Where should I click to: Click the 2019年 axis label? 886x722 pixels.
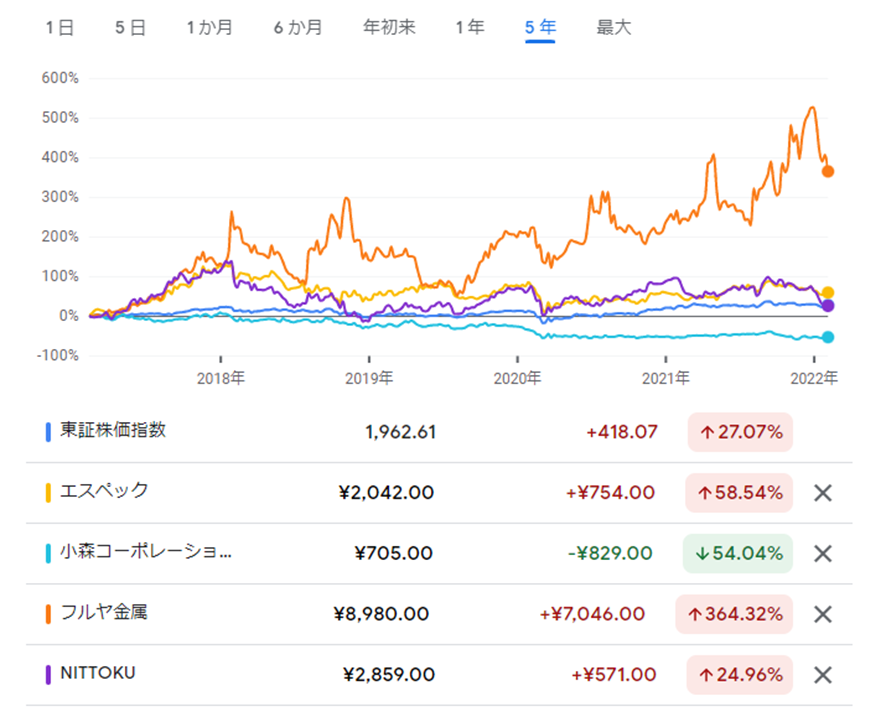coord(369,378)
